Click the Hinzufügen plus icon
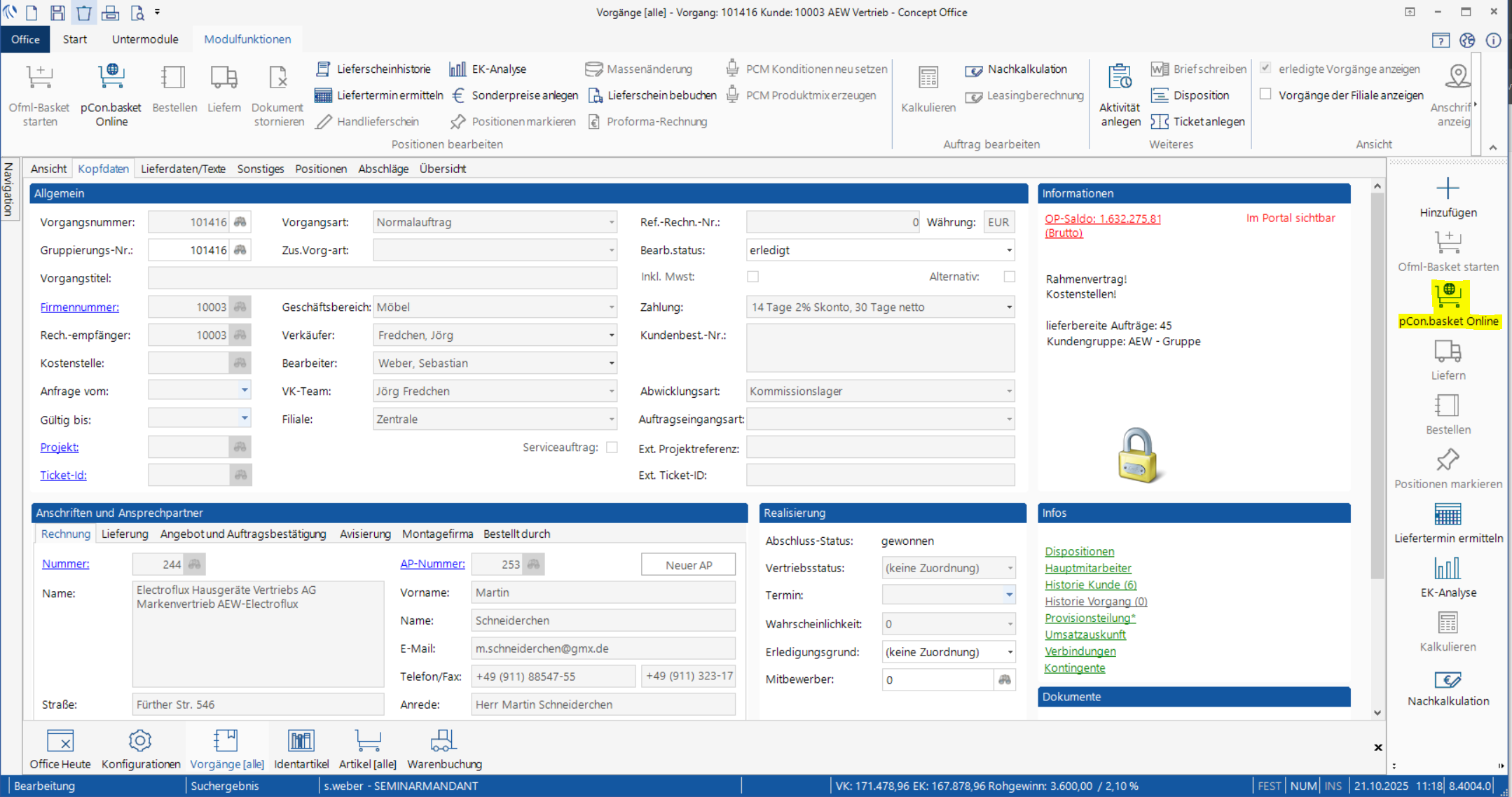This screenshot has height=797, width=1512. click(1448, 188)
